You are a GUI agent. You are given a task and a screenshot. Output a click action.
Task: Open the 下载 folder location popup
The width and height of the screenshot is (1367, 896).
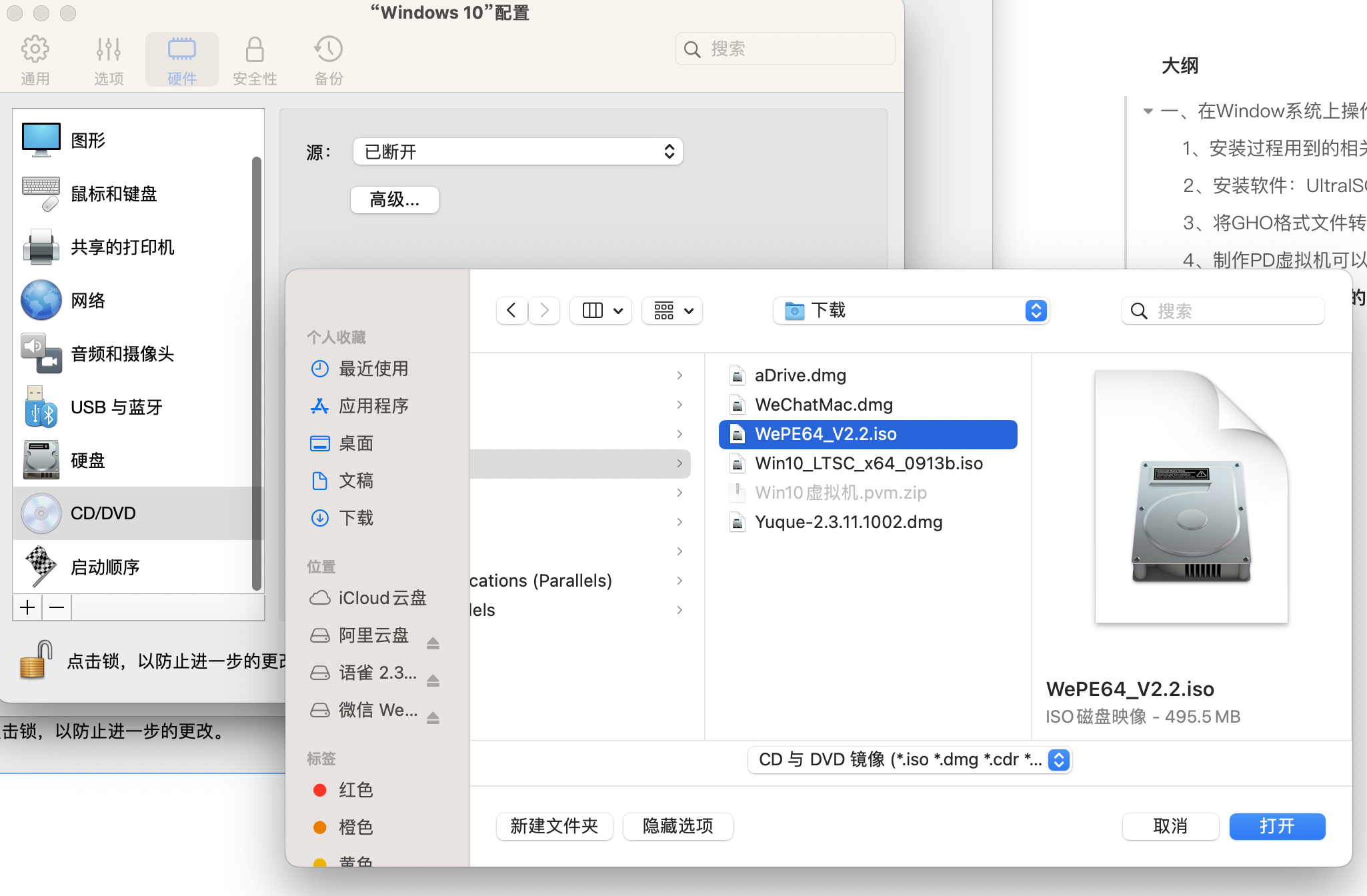[911, 311]
